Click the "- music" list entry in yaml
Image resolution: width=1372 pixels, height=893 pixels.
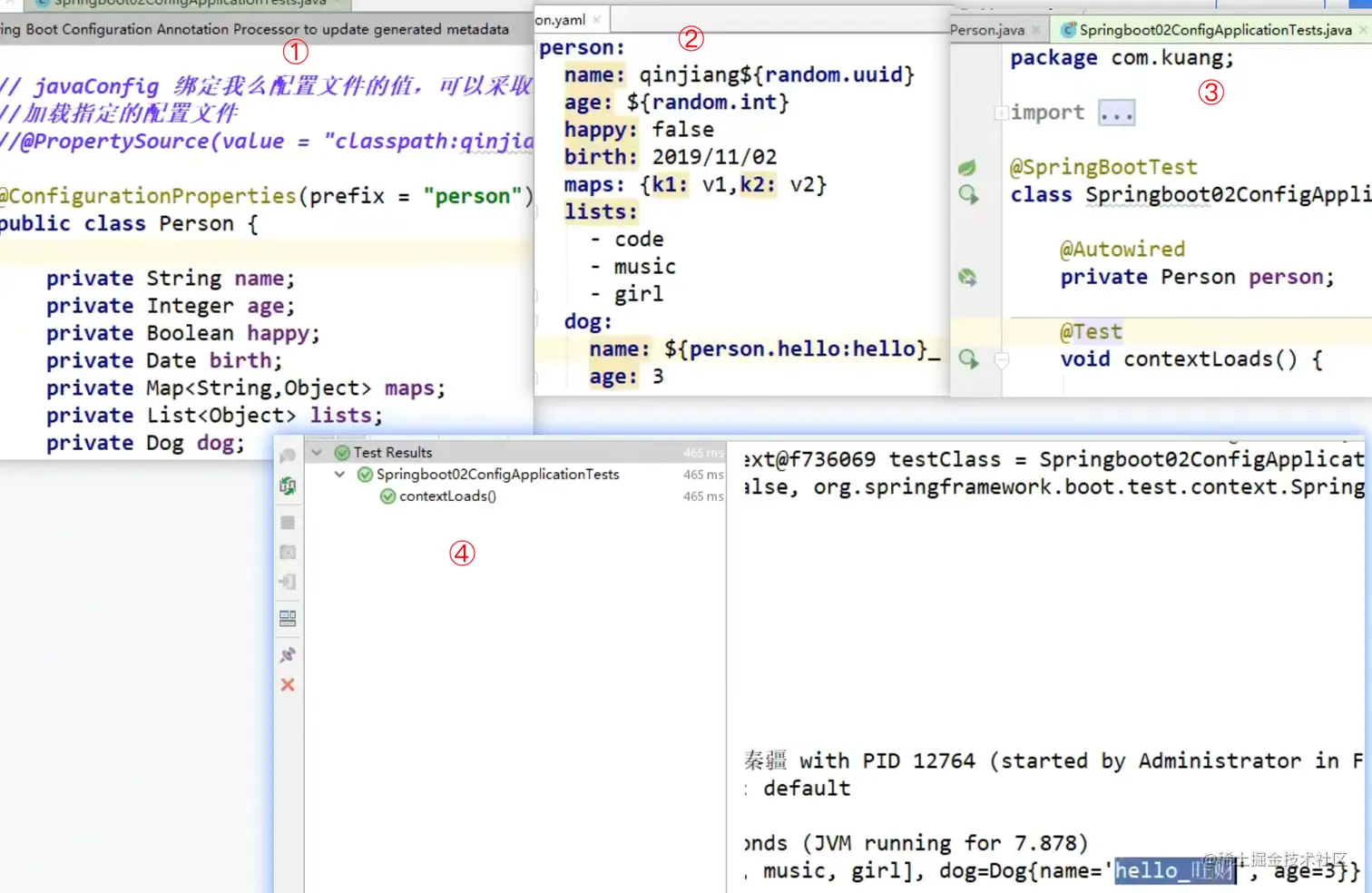tap(633, 267)
